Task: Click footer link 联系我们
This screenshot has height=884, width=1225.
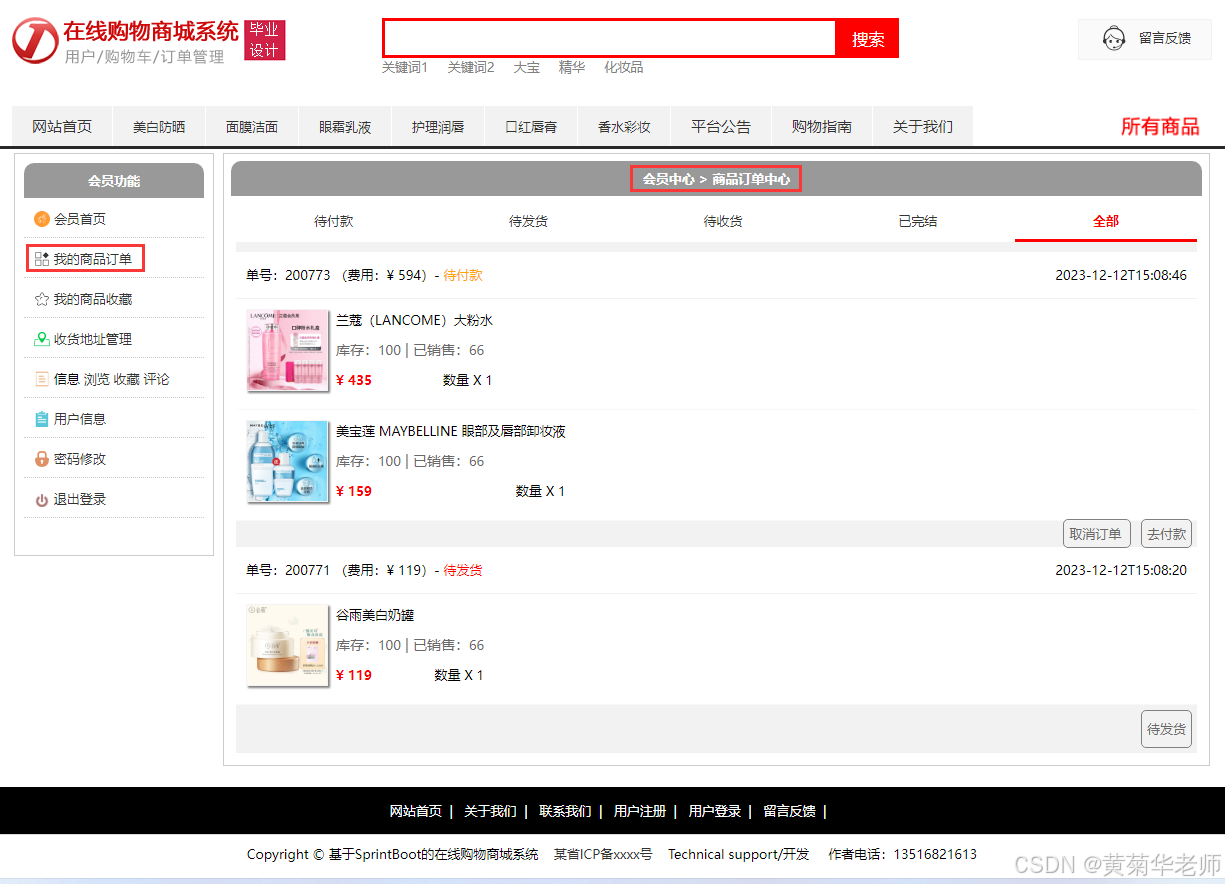Action: 565,811
